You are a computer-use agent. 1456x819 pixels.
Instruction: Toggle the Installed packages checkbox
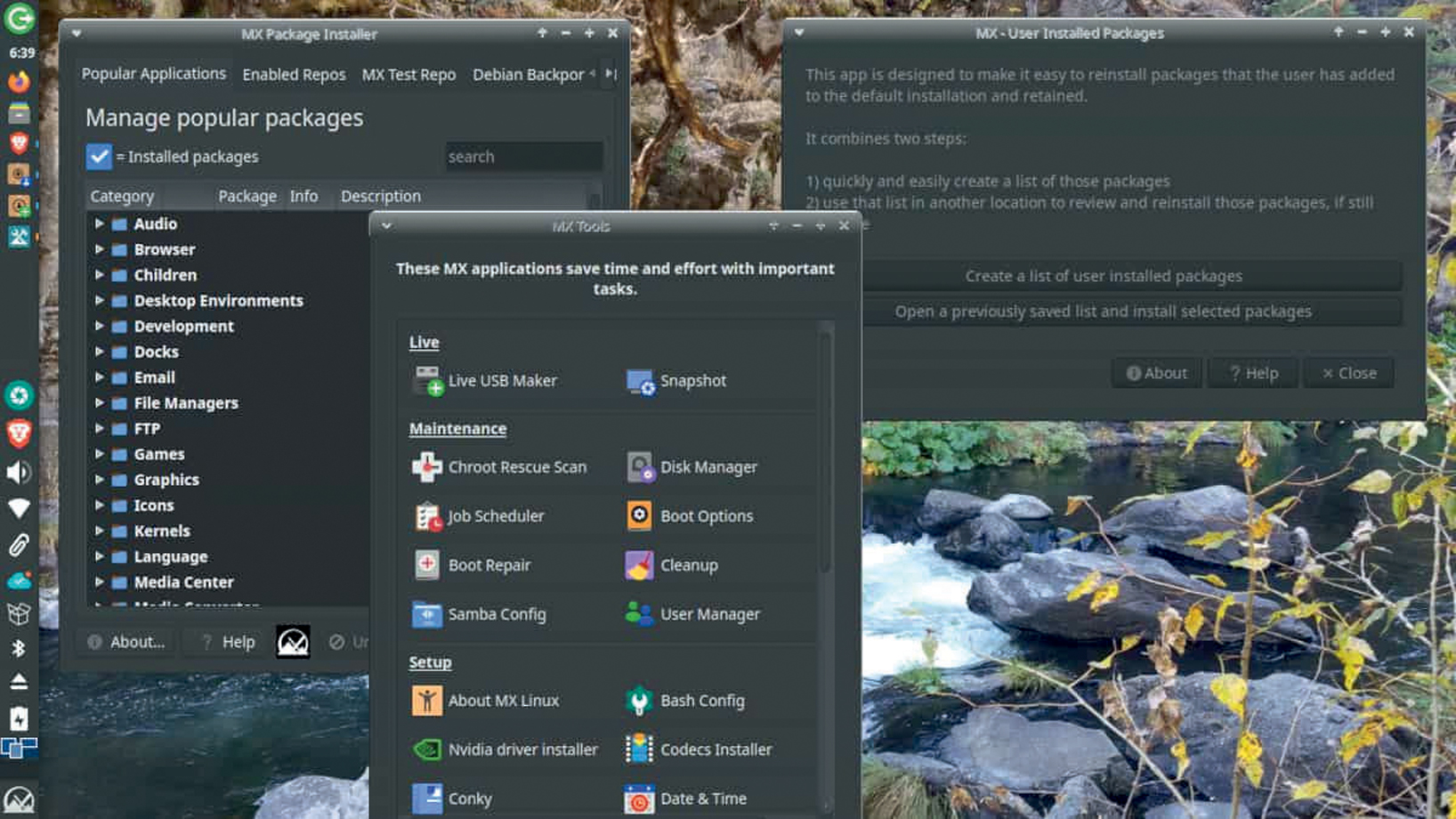99,157
